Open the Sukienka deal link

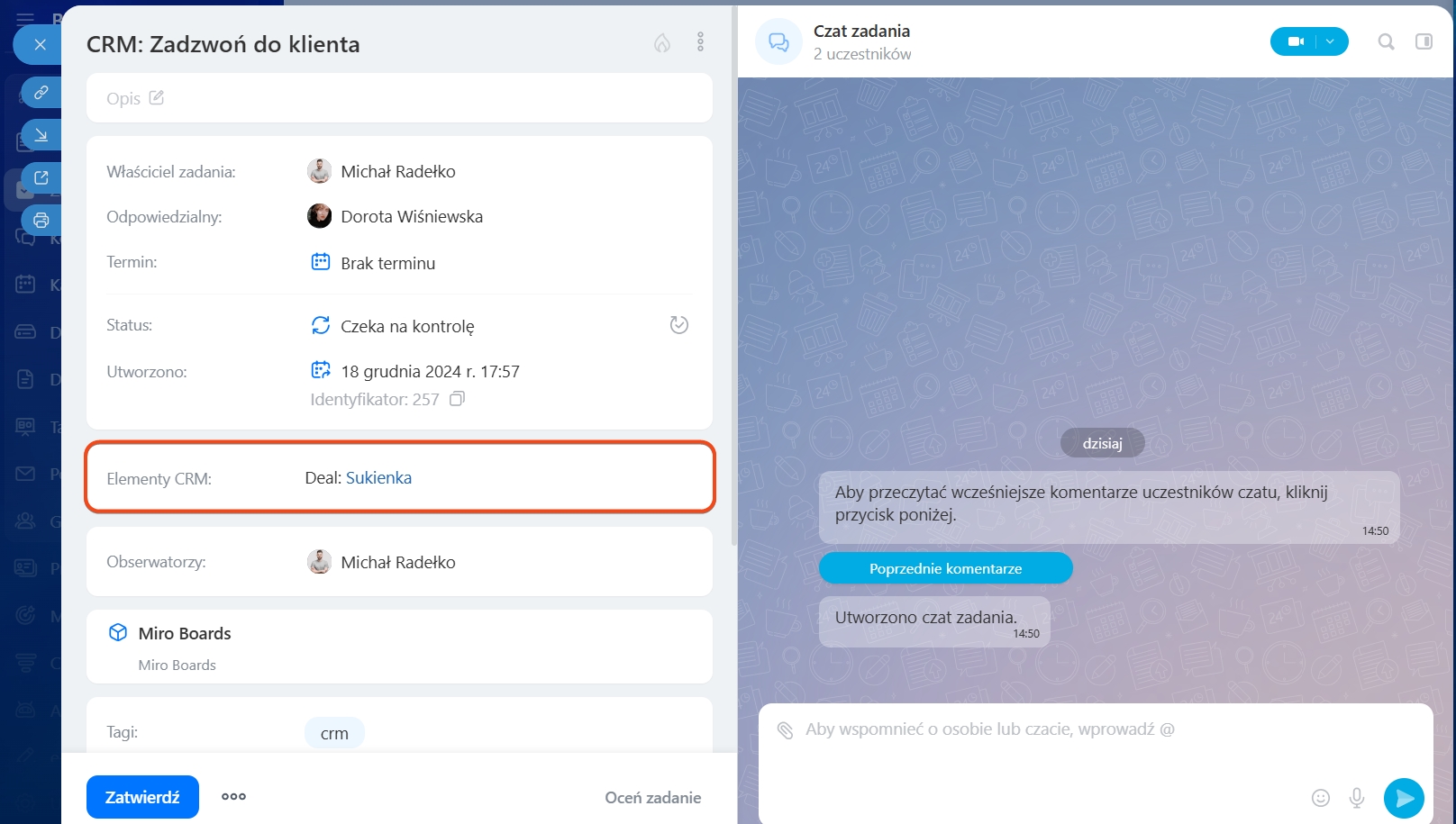(378, 478)
